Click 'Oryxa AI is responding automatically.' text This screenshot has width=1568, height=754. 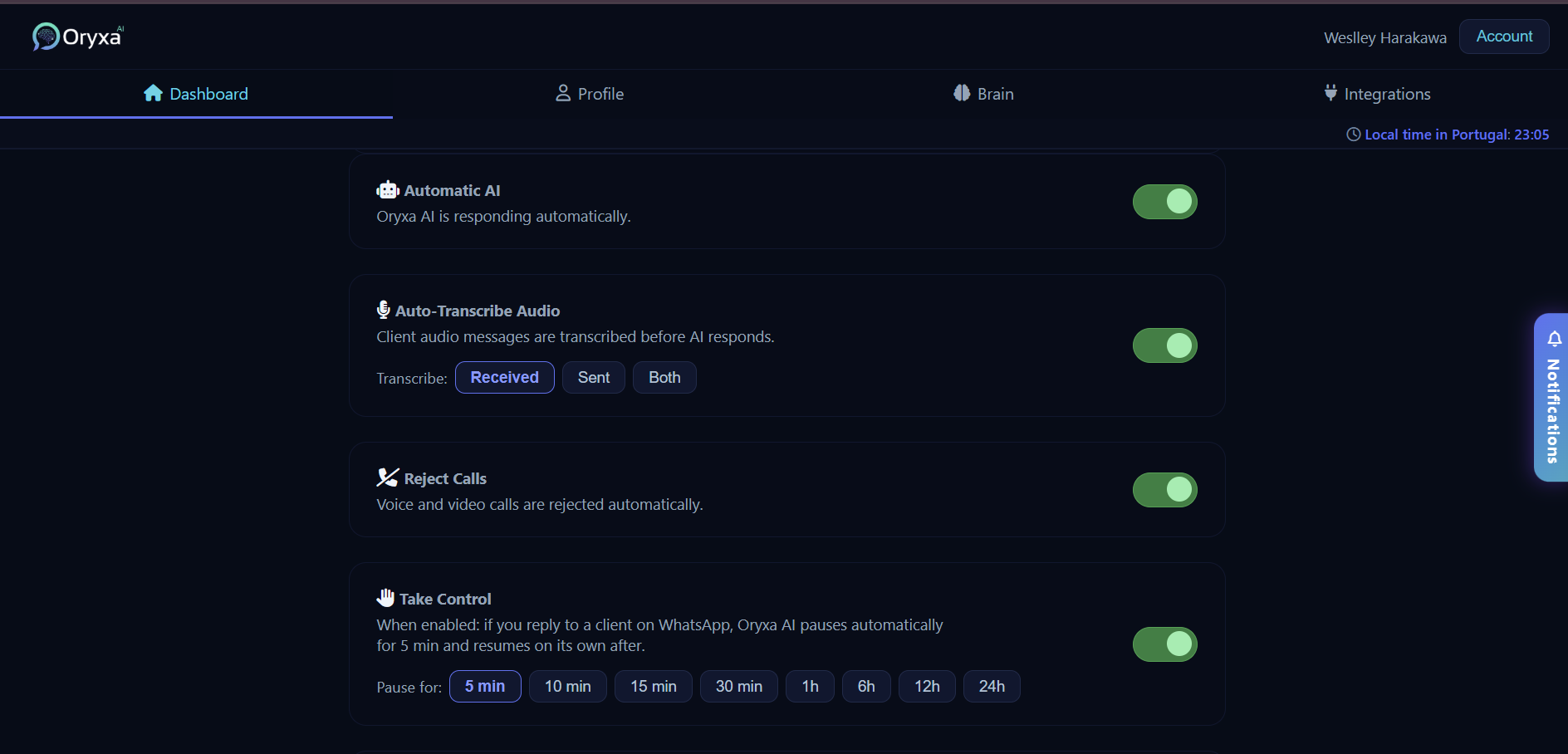click(x=503, y=217)
